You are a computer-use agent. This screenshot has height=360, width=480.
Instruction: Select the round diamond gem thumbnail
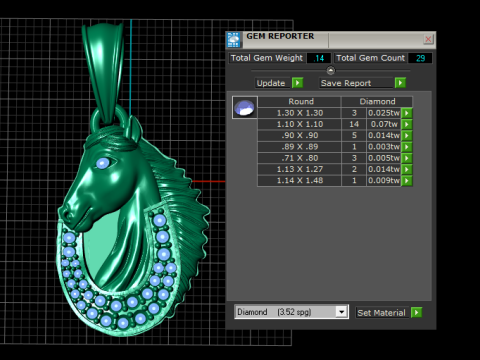click(x=245, y=107)
